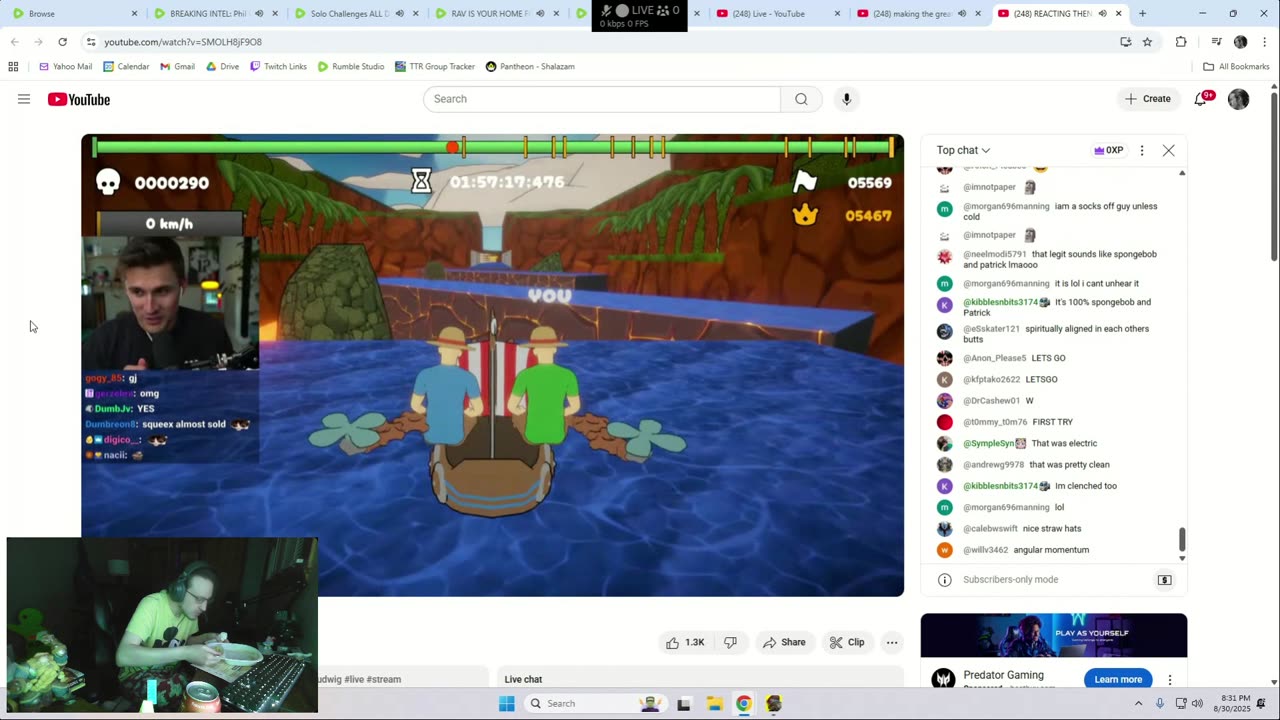
Task: Open Calendar bookmark
Action: tap(126, 67)
